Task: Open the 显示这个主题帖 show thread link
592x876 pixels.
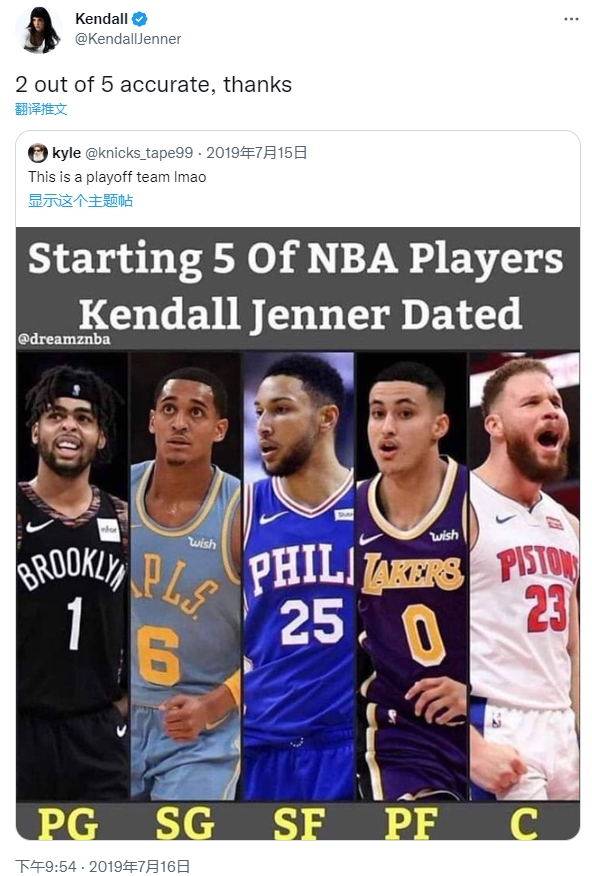Action: click(80, 201)
